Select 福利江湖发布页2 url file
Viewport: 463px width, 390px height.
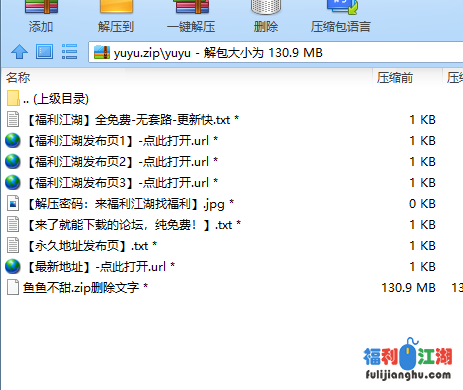112,162
